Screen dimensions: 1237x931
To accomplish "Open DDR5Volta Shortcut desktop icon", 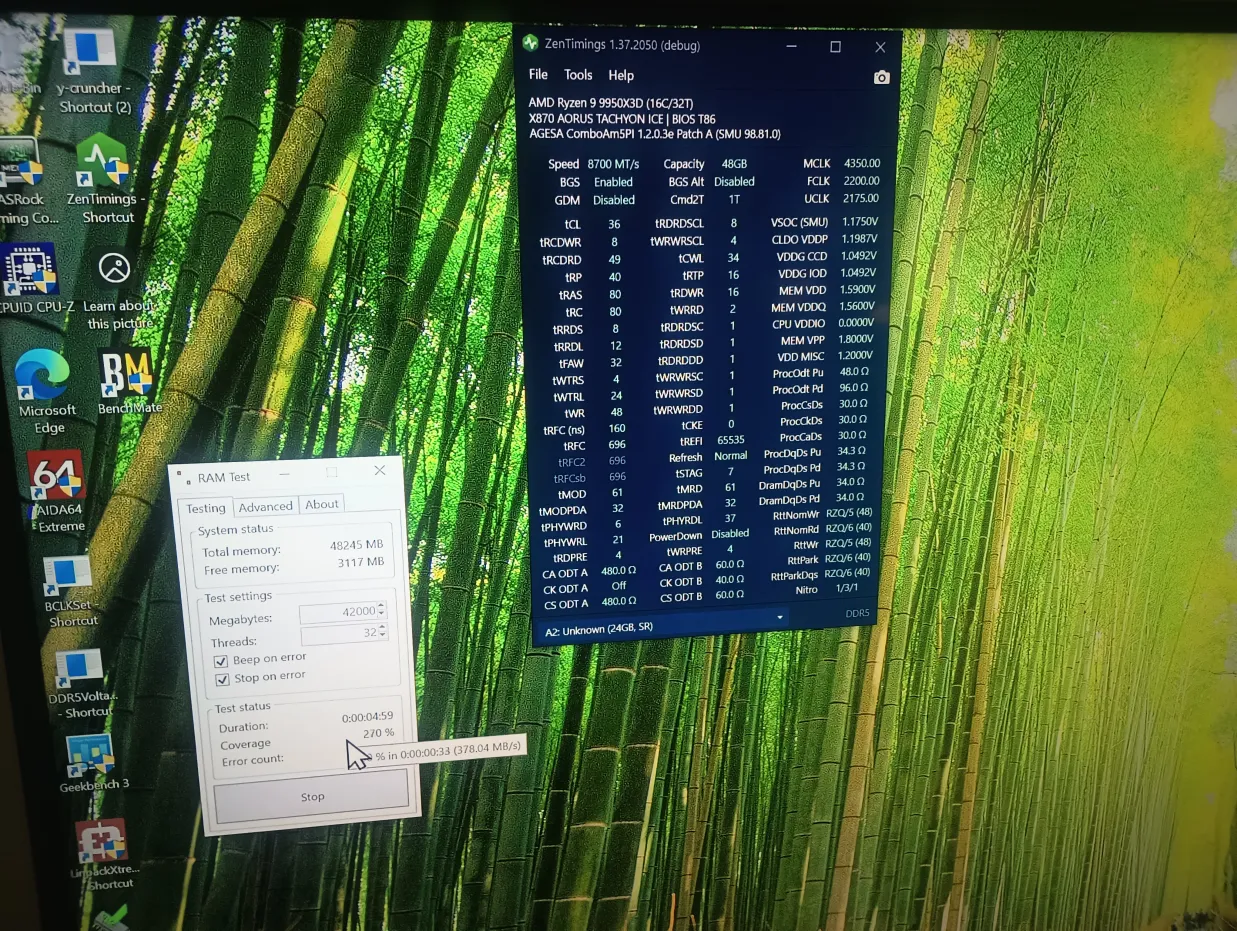I will 83,683.
